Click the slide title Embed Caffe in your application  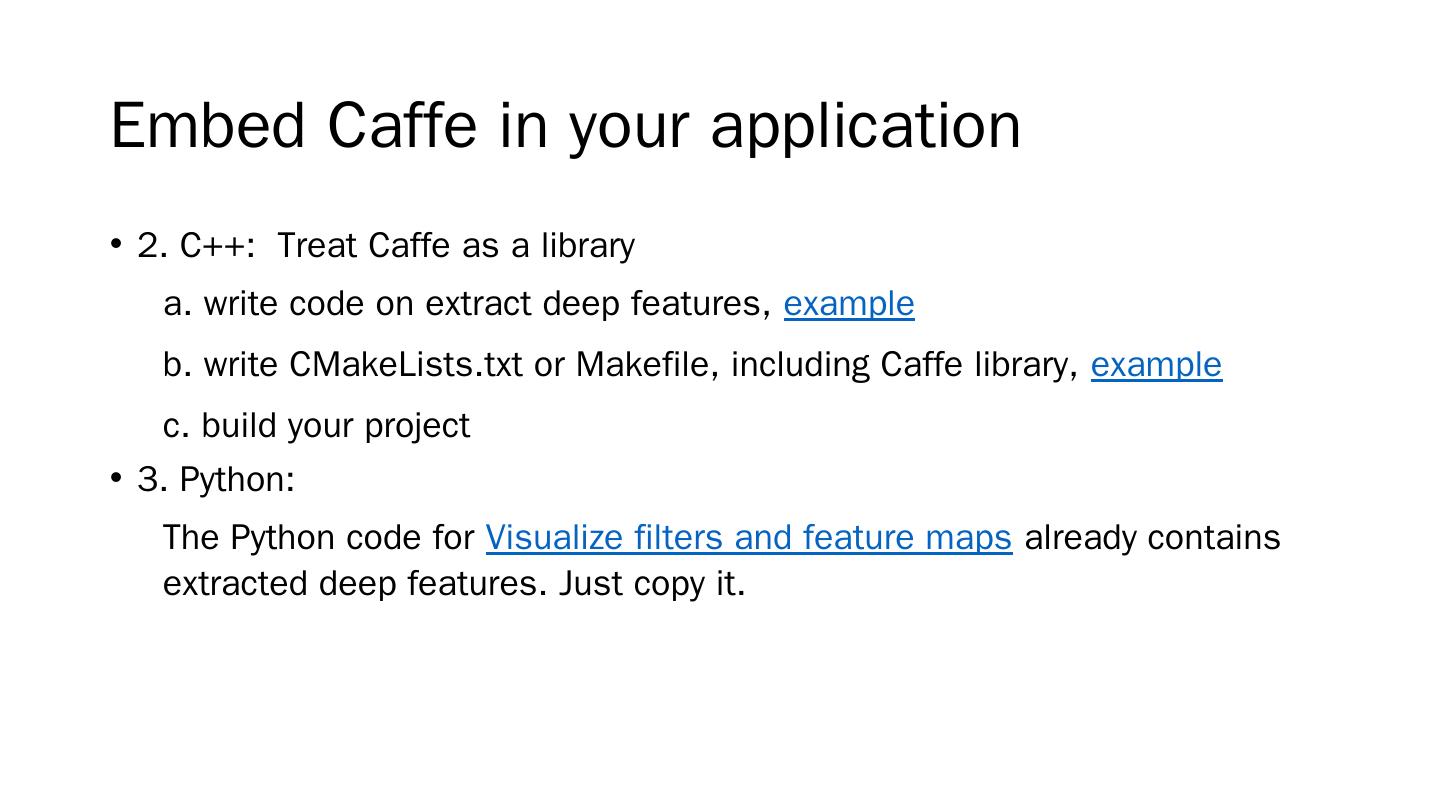click(x=565, y=126)
